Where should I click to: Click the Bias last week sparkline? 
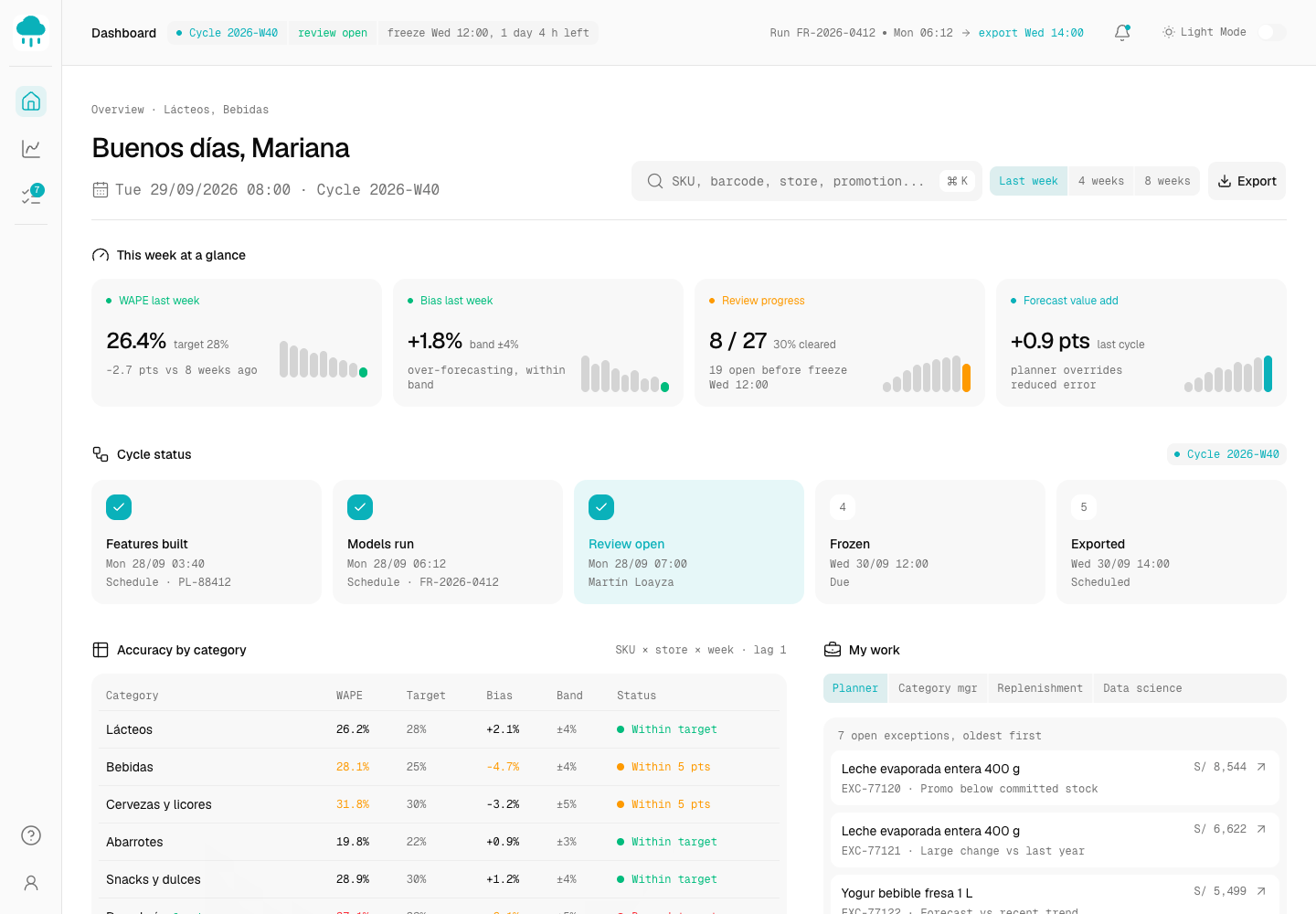(625, 374)
